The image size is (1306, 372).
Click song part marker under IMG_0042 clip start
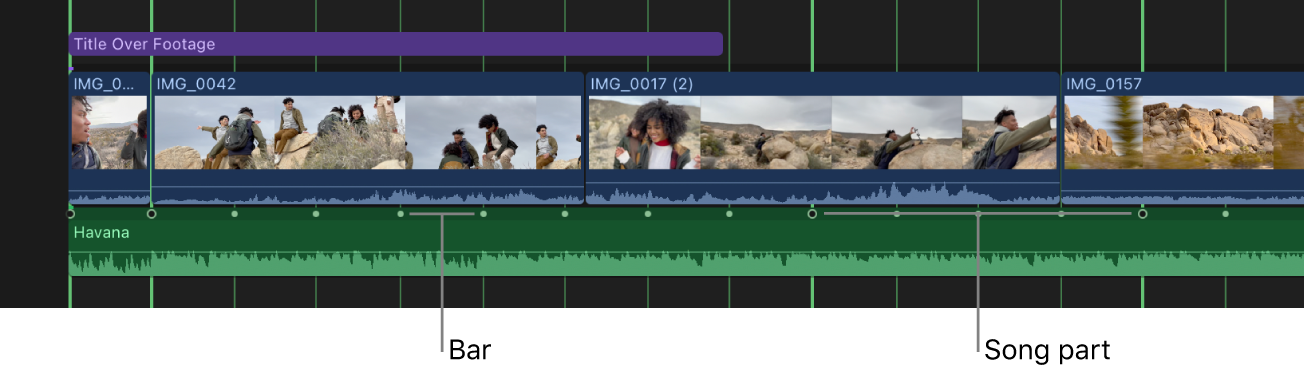[151, 213]
